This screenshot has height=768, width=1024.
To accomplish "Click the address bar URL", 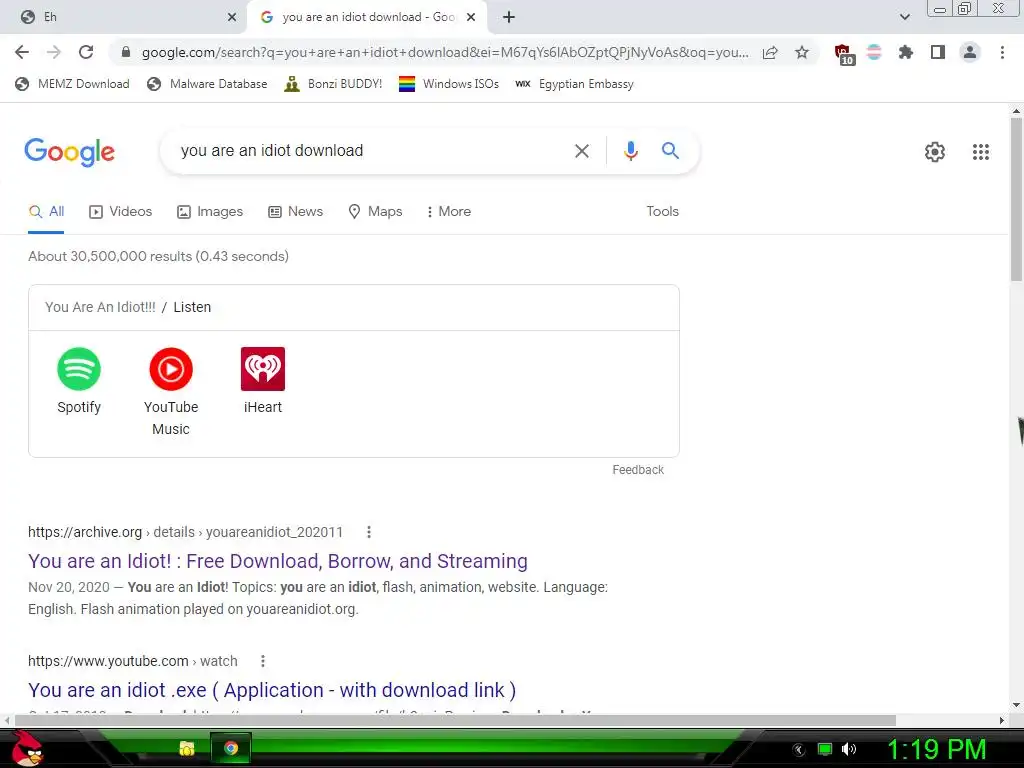I will (445, 52).
